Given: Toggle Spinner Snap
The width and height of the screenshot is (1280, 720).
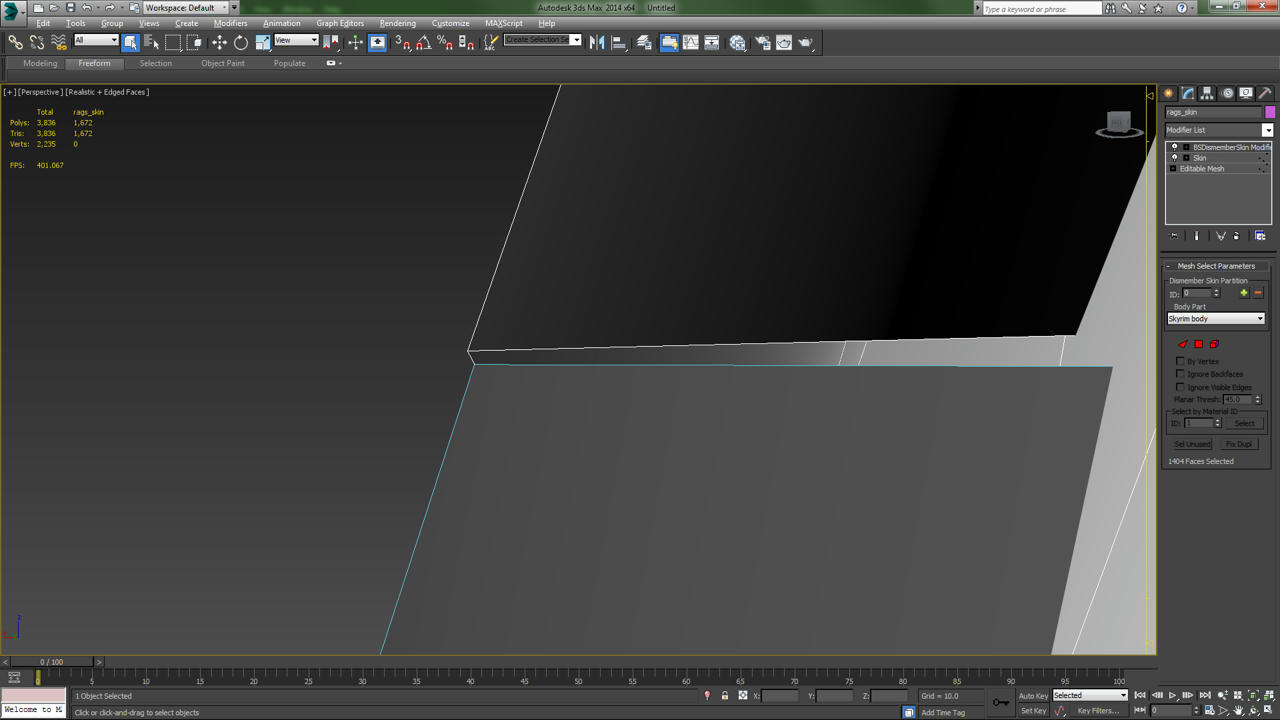Looking at the screenshot, I should [x=466, y=42].
